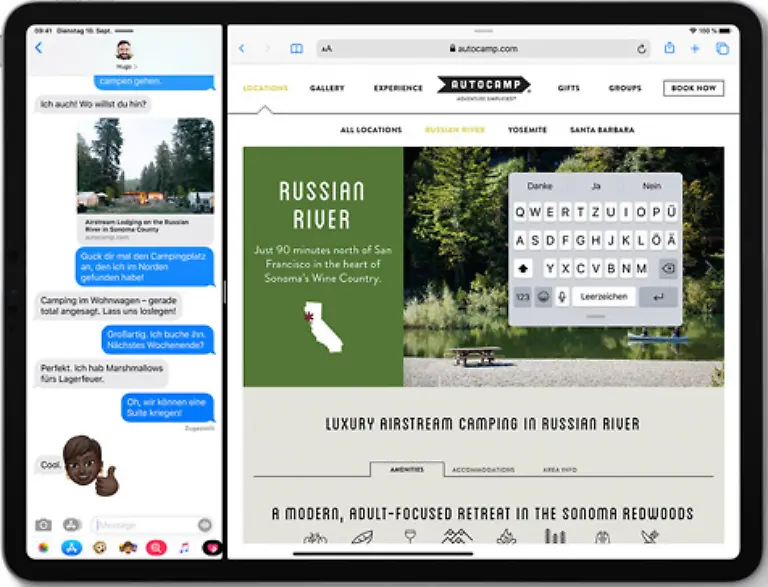Open the Safari share sheet
Screen dimensions: 768x587
(x=669, y=48)
